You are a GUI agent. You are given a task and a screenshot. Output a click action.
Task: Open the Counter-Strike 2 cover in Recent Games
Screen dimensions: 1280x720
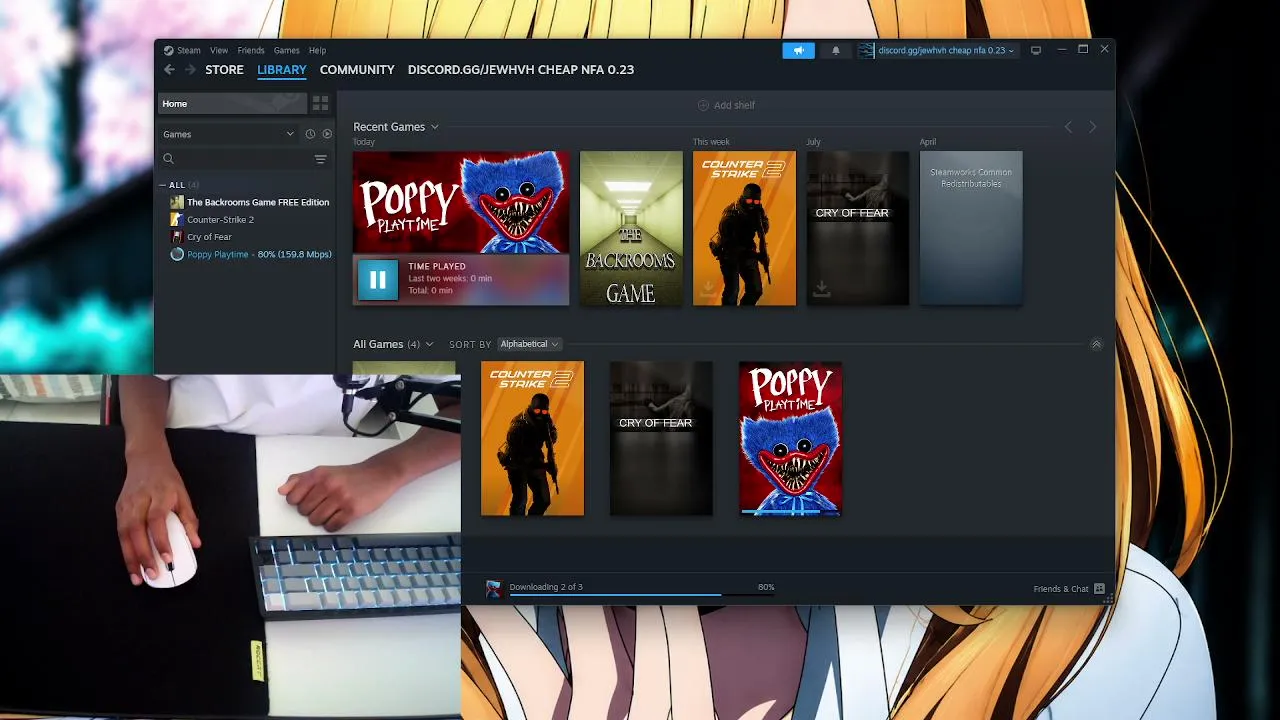[x=745, y=228]
